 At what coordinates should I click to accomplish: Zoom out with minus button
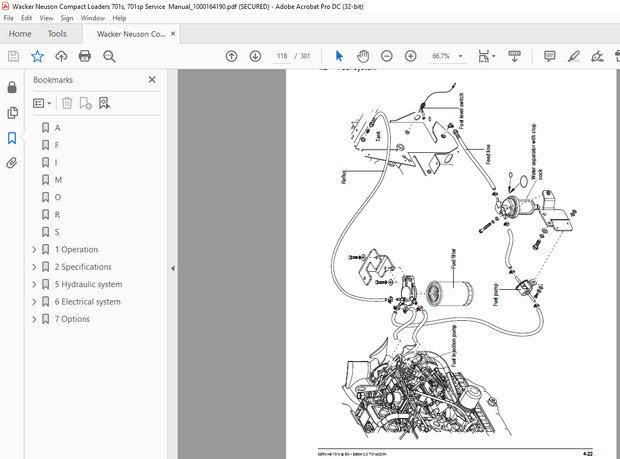click(387, 56)
